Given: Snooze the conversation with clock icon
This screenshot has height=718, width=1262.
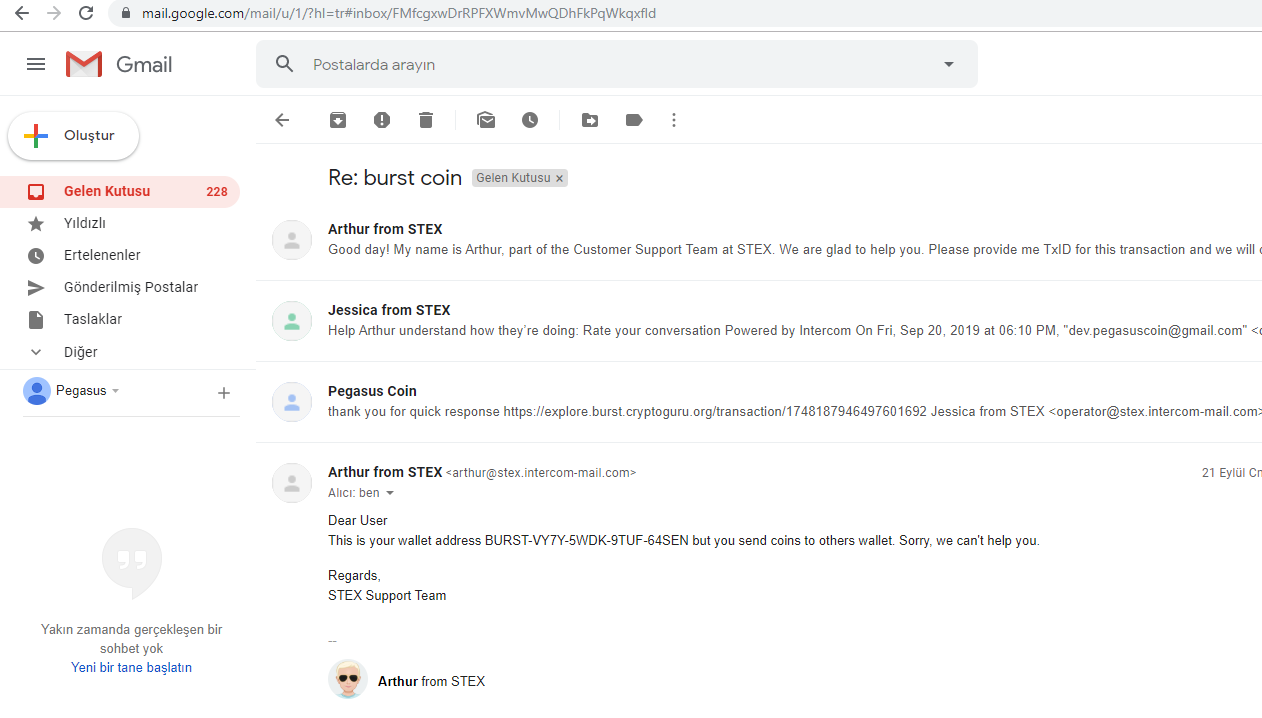Looking at the screenshot, I should pyautogui.click(x=530, y=120).
